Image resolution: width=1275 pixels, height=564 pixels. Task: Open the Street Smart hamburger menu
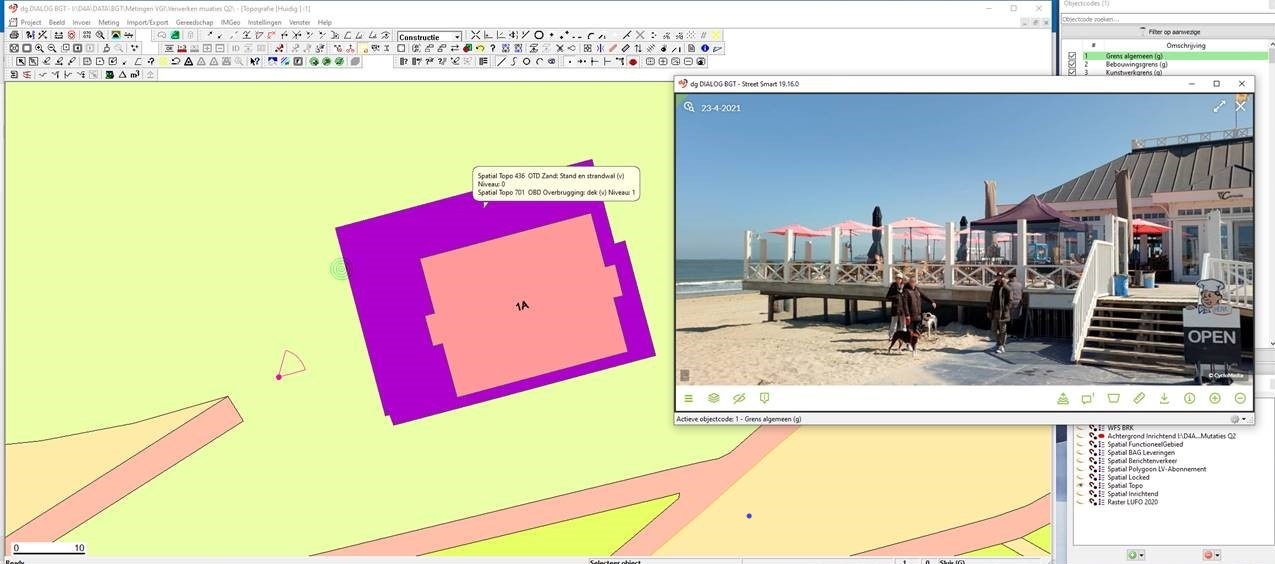click(x=688, y=398)
